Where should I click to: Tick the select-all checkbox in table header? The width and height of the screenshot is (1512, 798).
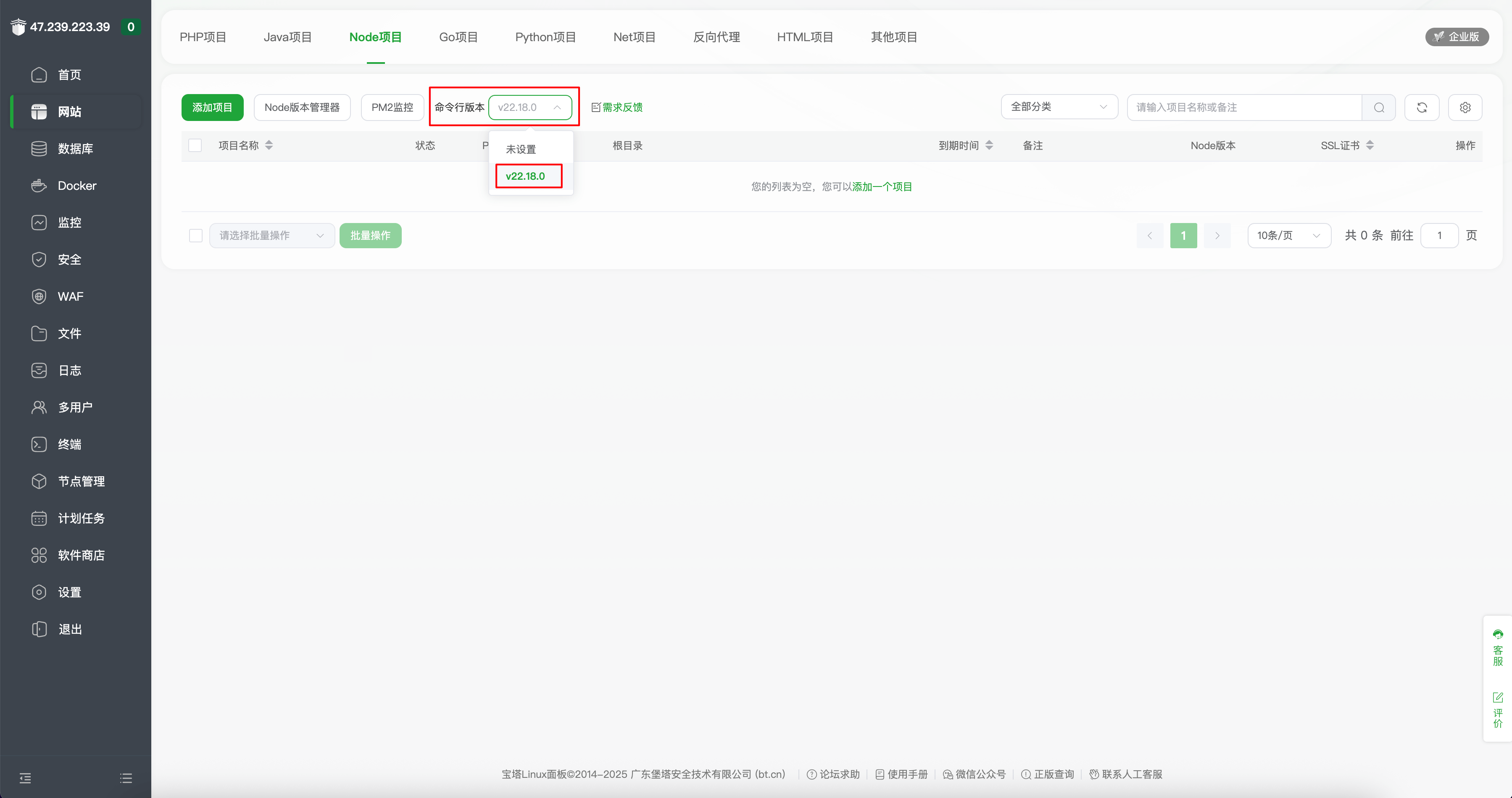(x=195, y=145)
